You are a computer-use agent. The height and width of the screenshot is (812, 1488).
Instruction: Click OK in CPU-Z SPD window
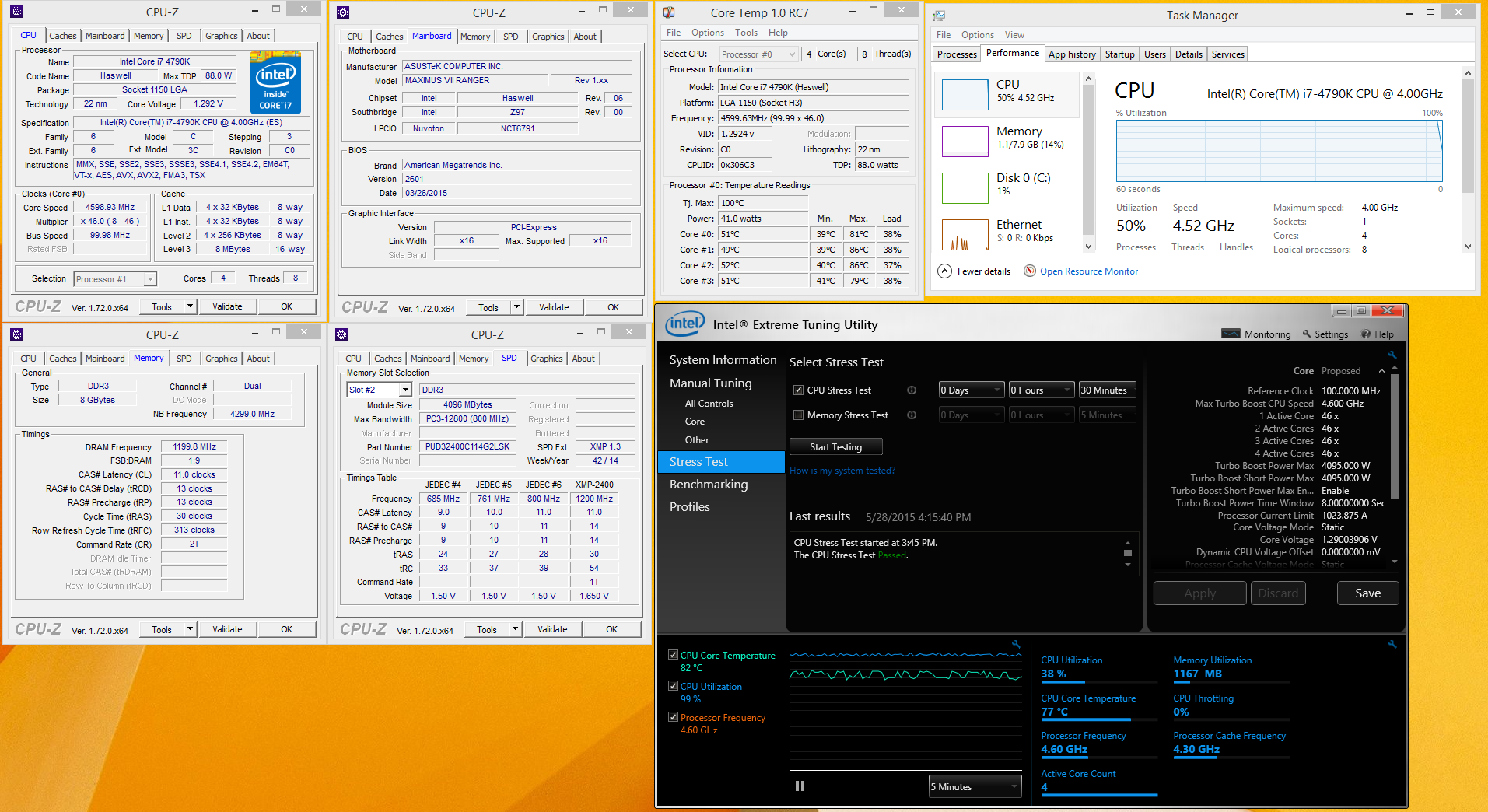[x=612, y=629]
